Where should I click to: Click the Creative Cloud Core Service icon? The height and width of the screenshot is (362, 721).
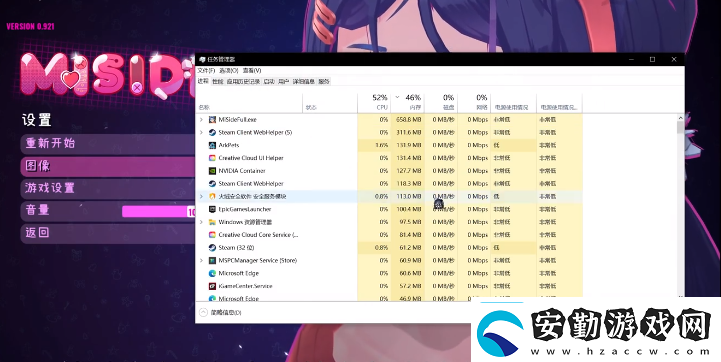(x=212, y=235)
